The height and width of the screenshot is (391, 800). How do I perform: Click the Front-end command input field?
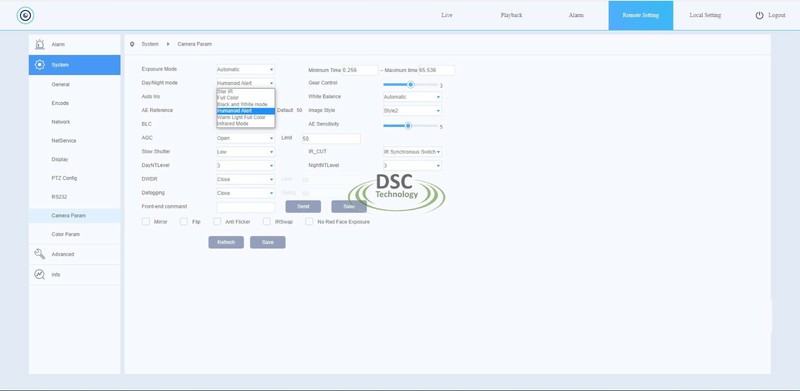[245, 207]
